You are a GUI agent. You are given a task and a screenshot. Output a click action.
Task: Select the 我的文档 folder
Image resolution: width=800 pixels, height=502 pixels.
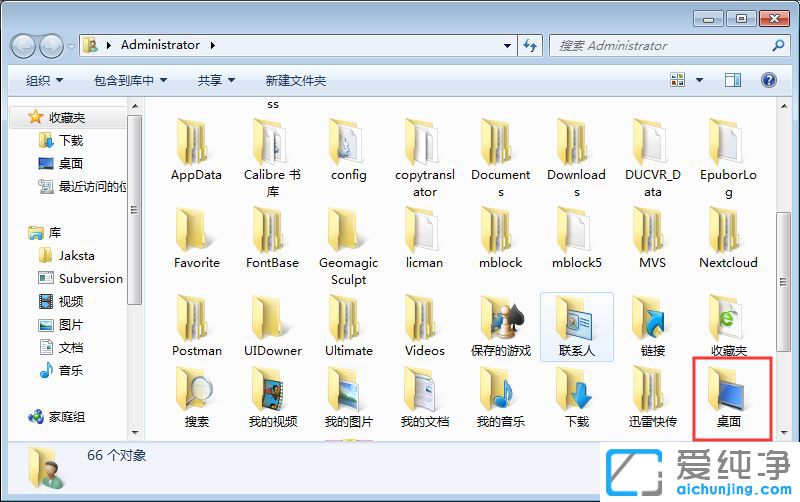click(424, 398)
